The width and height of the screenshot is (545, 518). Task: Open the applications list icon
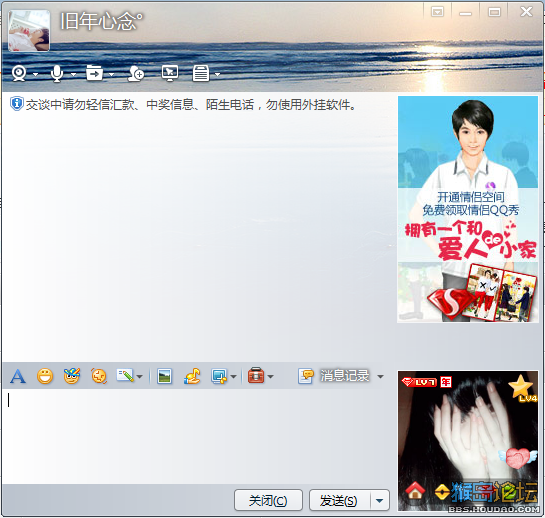201,73
